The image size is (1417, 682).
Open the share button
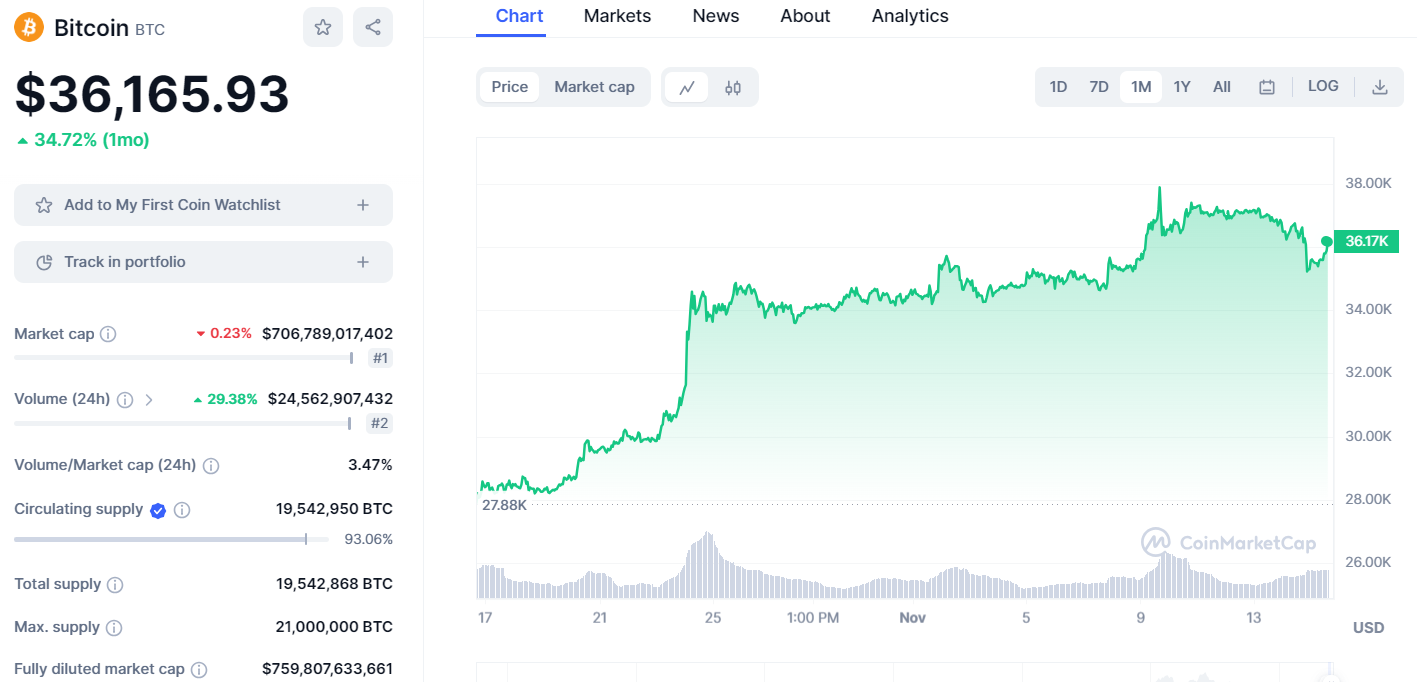(373, 27)
